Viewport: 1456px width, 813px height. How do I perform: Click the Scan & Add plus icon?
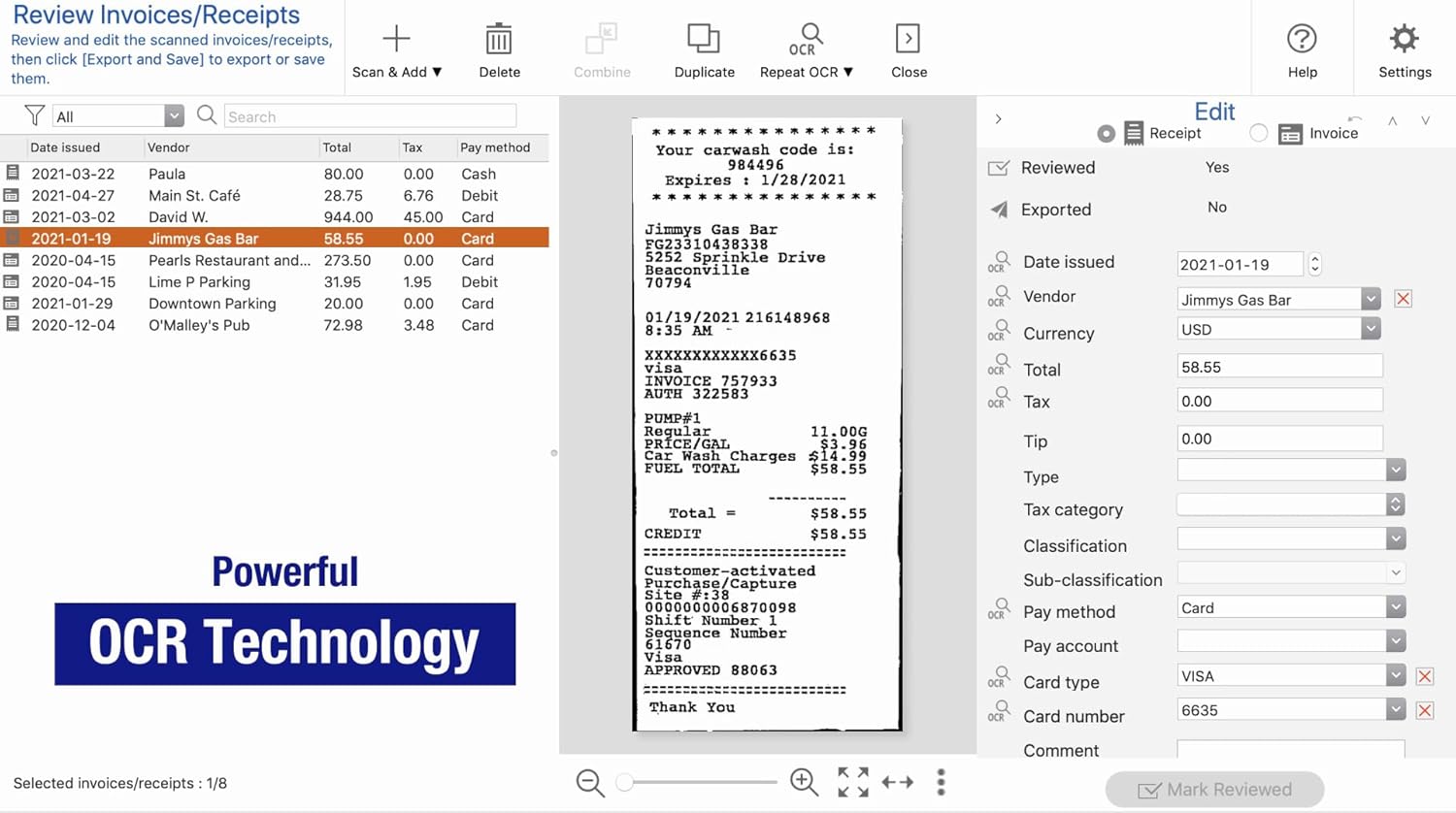[x=396, y=40]
